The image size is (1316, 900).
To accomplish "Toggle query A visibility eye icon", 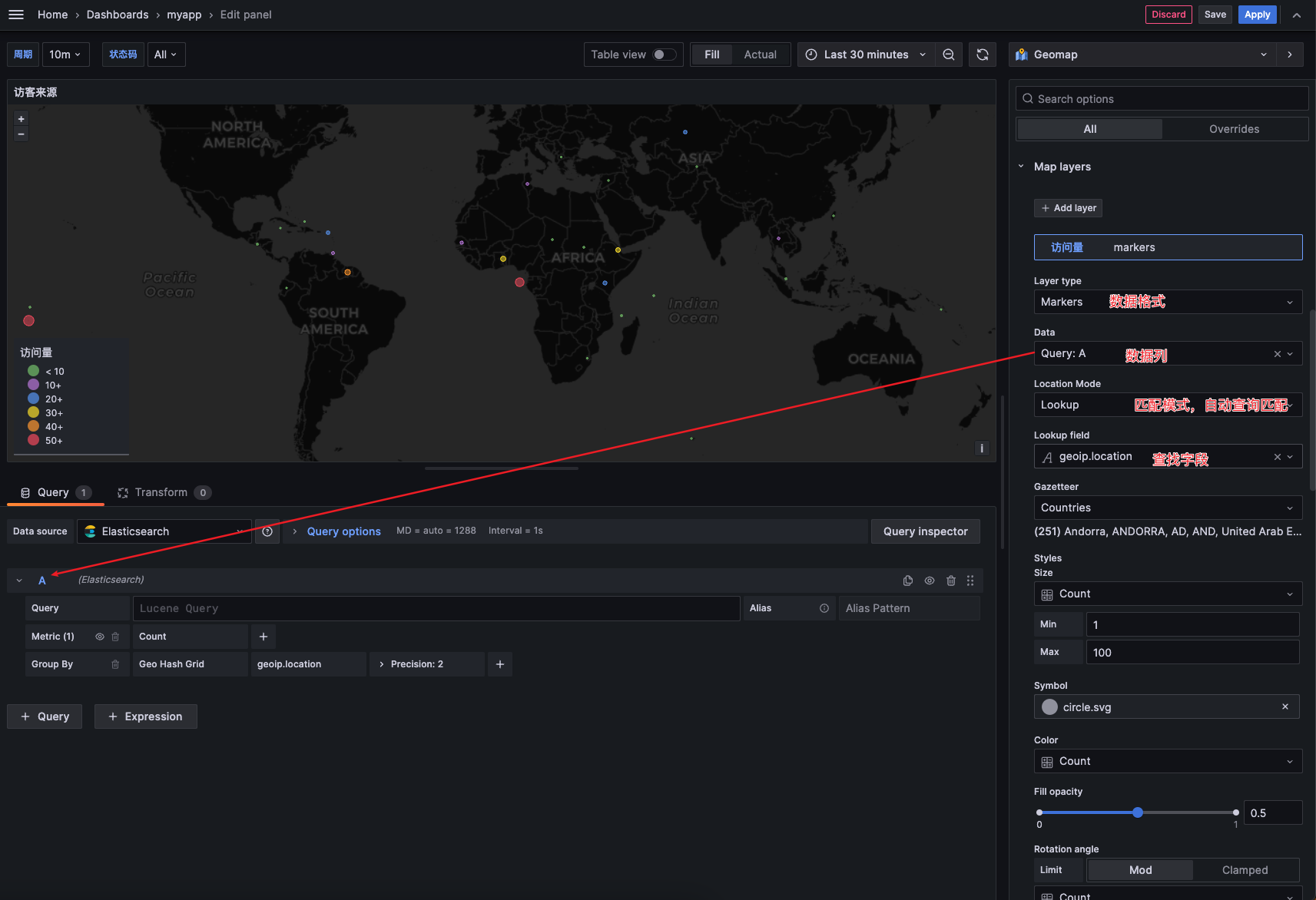I will click(x=930, y=581).
